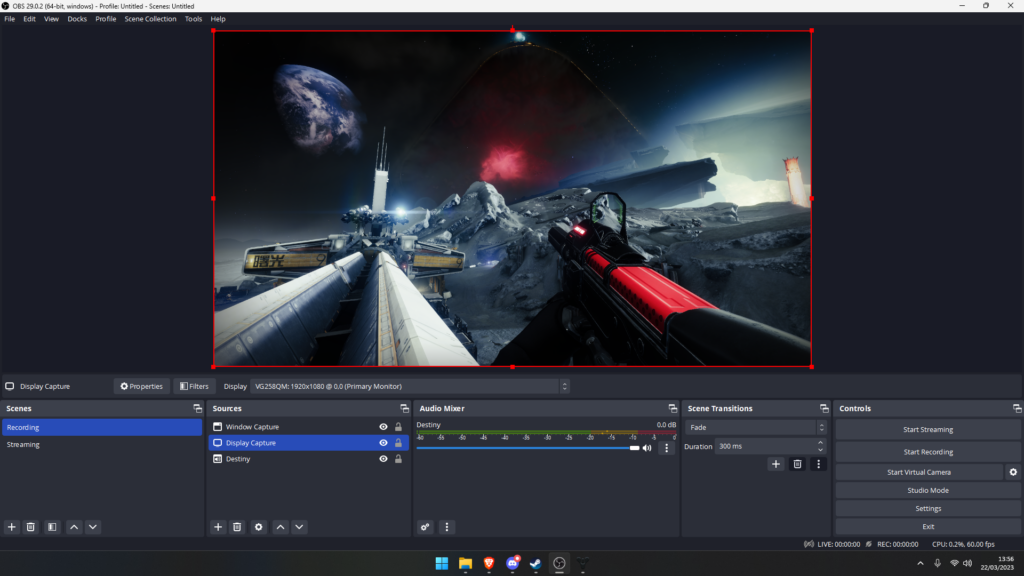Select the Streaming scene
The height and width of the screenshot is (576, 1024).
click(x=102, y=445)
